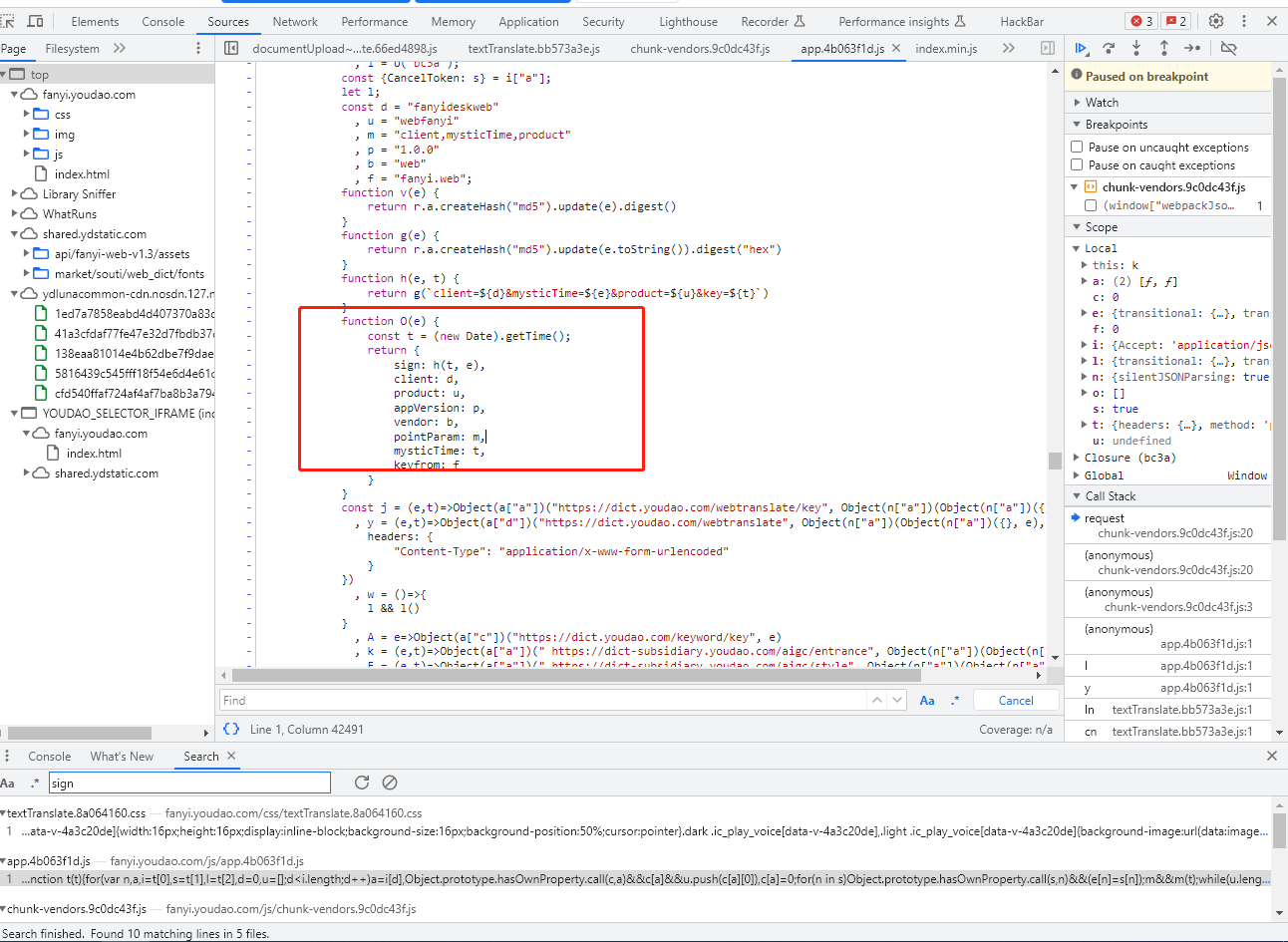Open the textTranslate.bb573a3e.js editor tab
Screen dimensions: 1288x942
click(534, 48)
